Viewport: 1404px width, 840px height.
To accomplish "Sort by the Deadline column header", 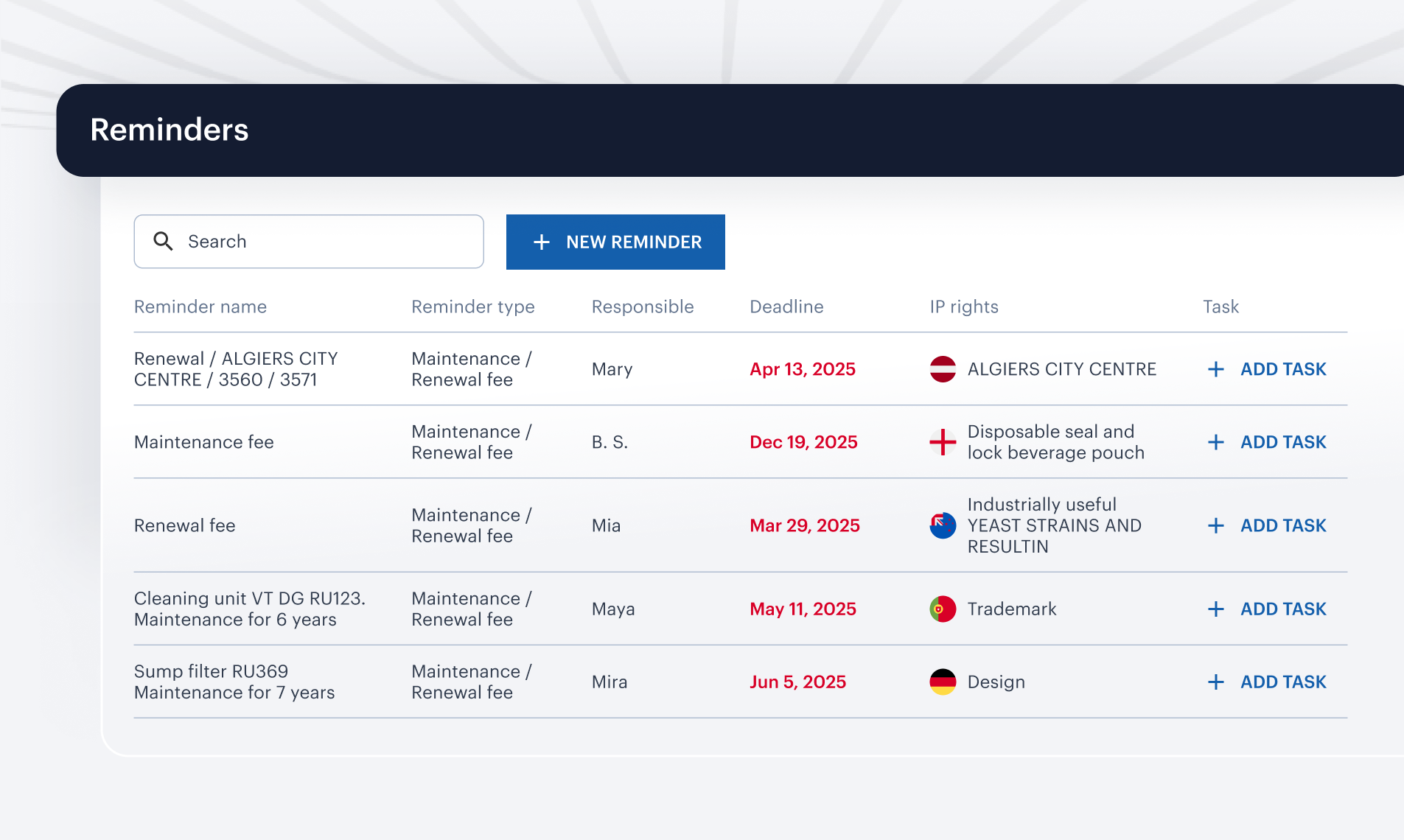I will [786, 307].
